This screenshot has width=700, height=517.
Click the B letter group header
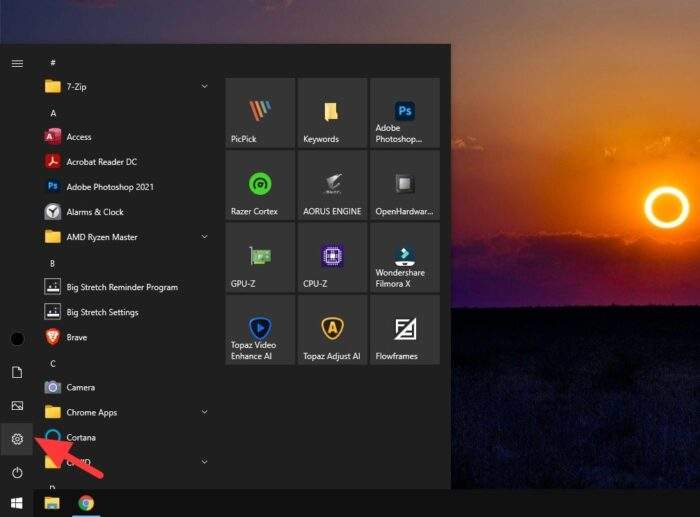tap(53, 263)
